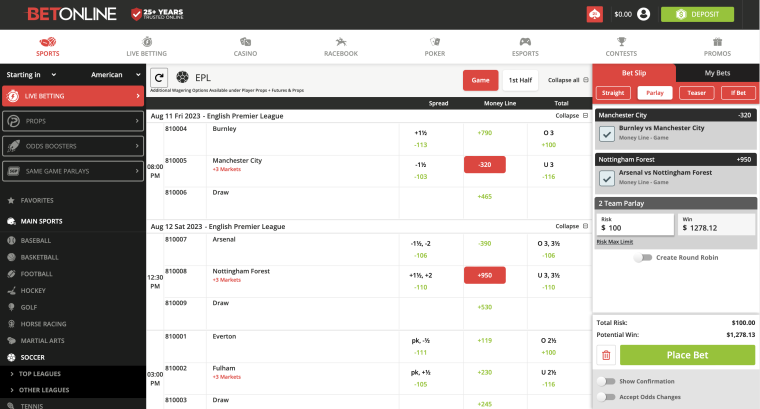Select Arsenal -390 money line
This screenshot has width=760, height=409.
tap(485, 243)
